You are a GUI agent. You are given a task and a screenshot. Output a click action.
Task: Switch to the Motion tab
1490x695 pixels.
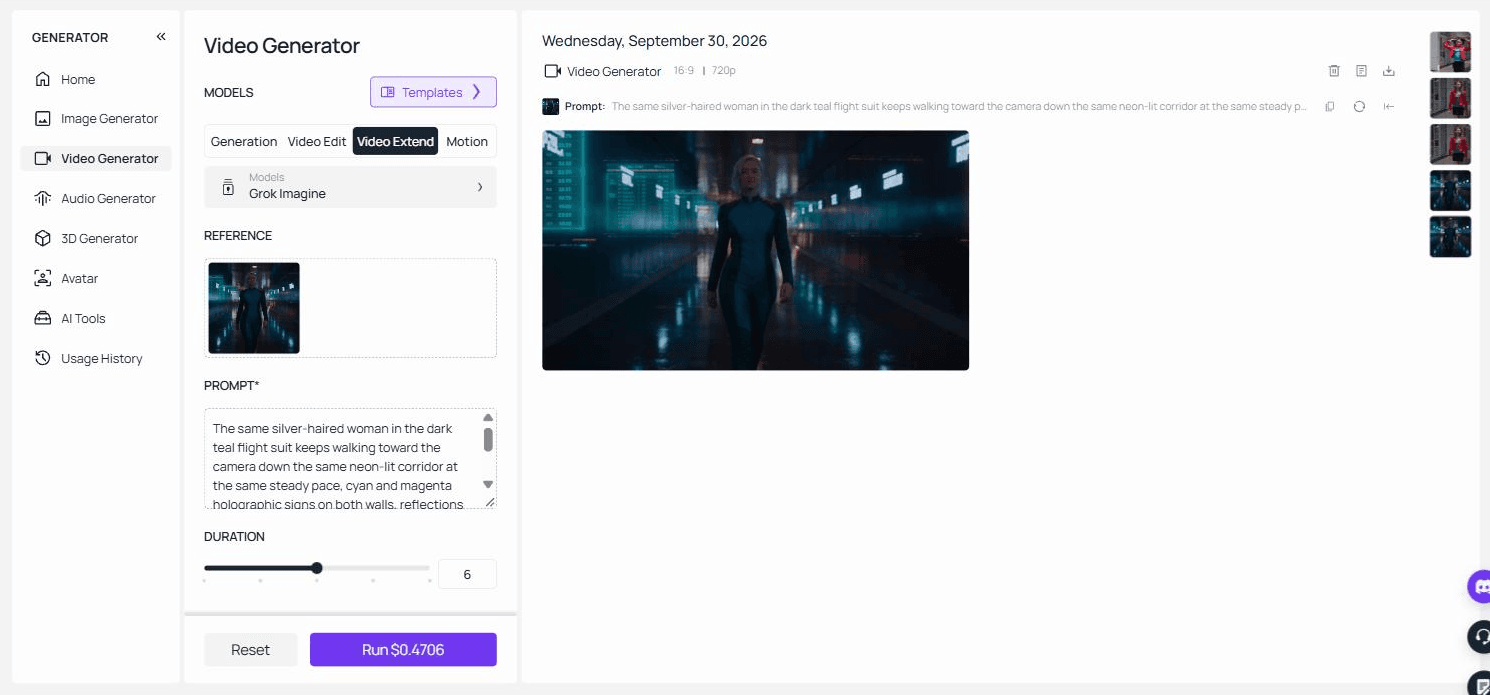point(467,141)
